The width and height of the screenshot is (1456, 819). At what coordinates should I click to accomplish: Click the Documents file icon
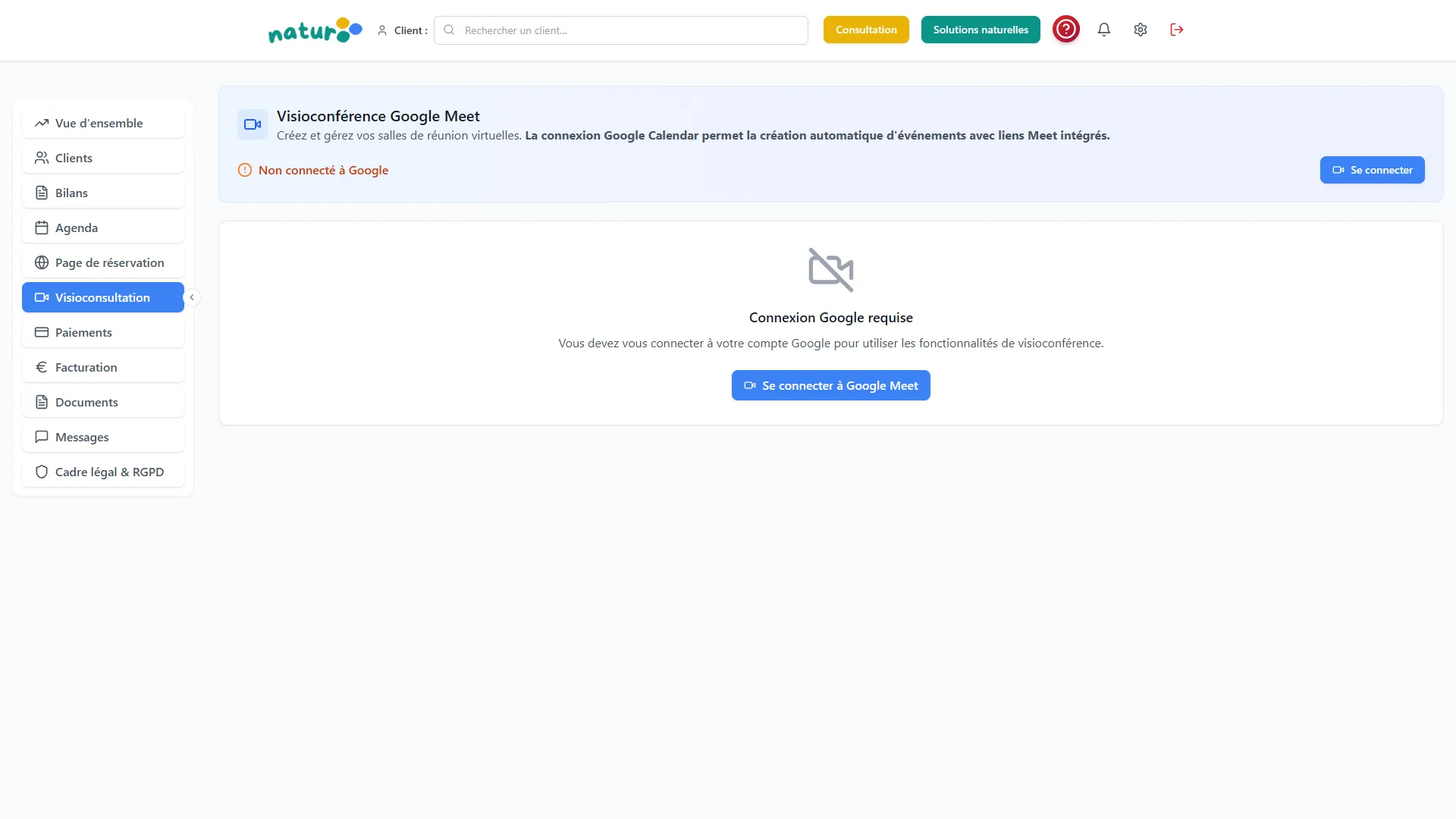[x=42, y=402]
